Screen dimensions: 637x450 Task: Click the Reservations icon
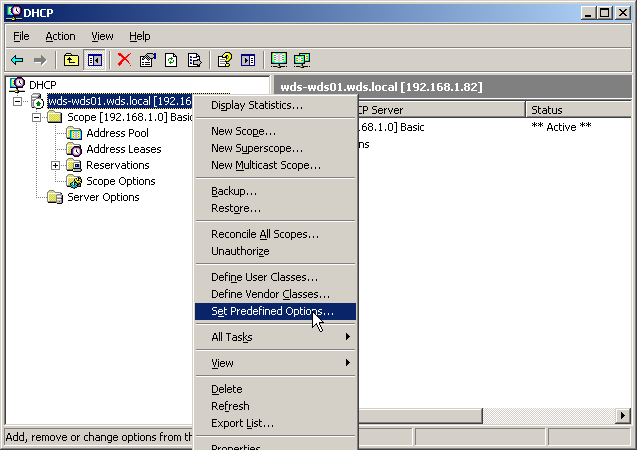pos(74,165)
